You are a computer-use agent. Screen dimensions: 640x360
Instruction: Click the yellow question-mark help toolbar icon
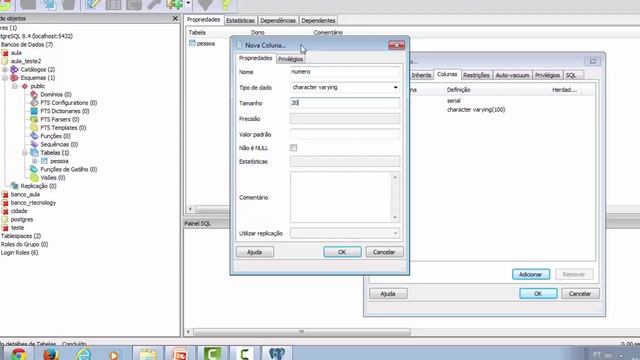pyautogui.click(x=226, y=5)
